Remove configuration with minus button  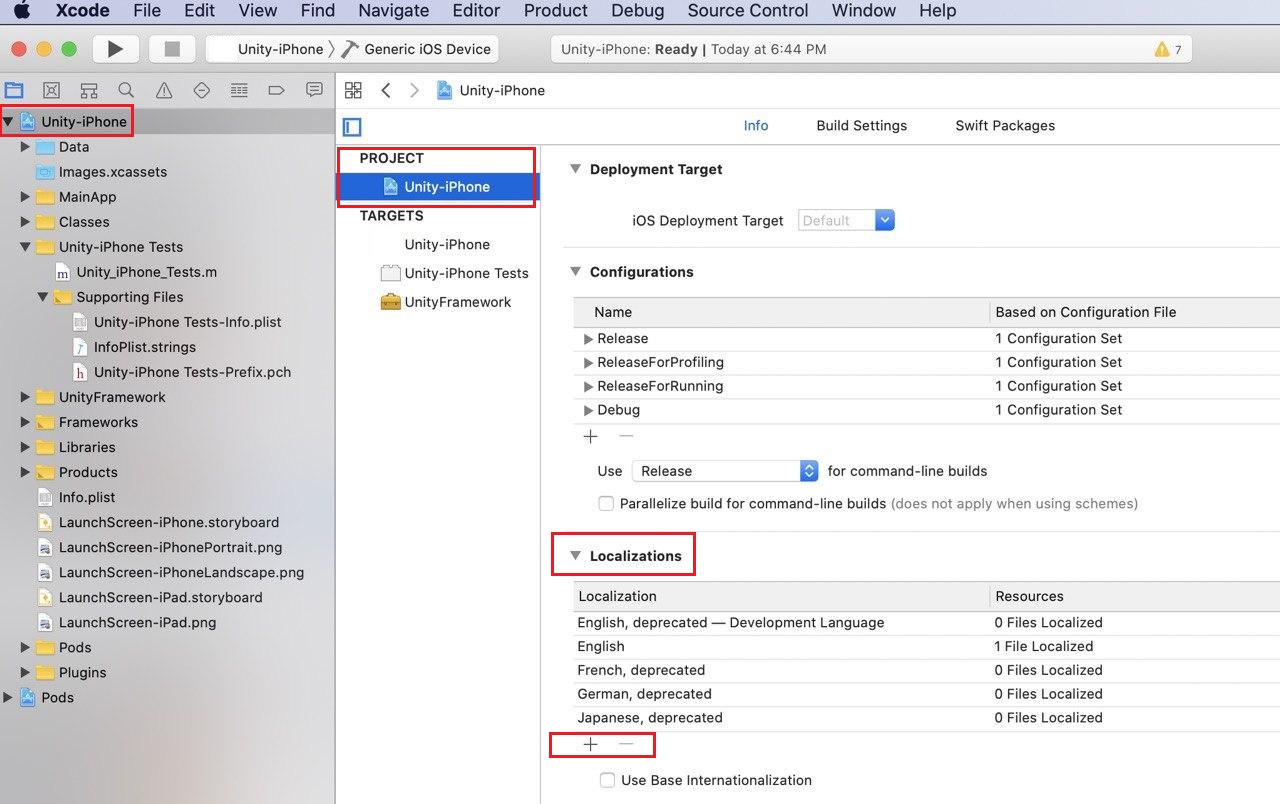(x=626, y=436)
